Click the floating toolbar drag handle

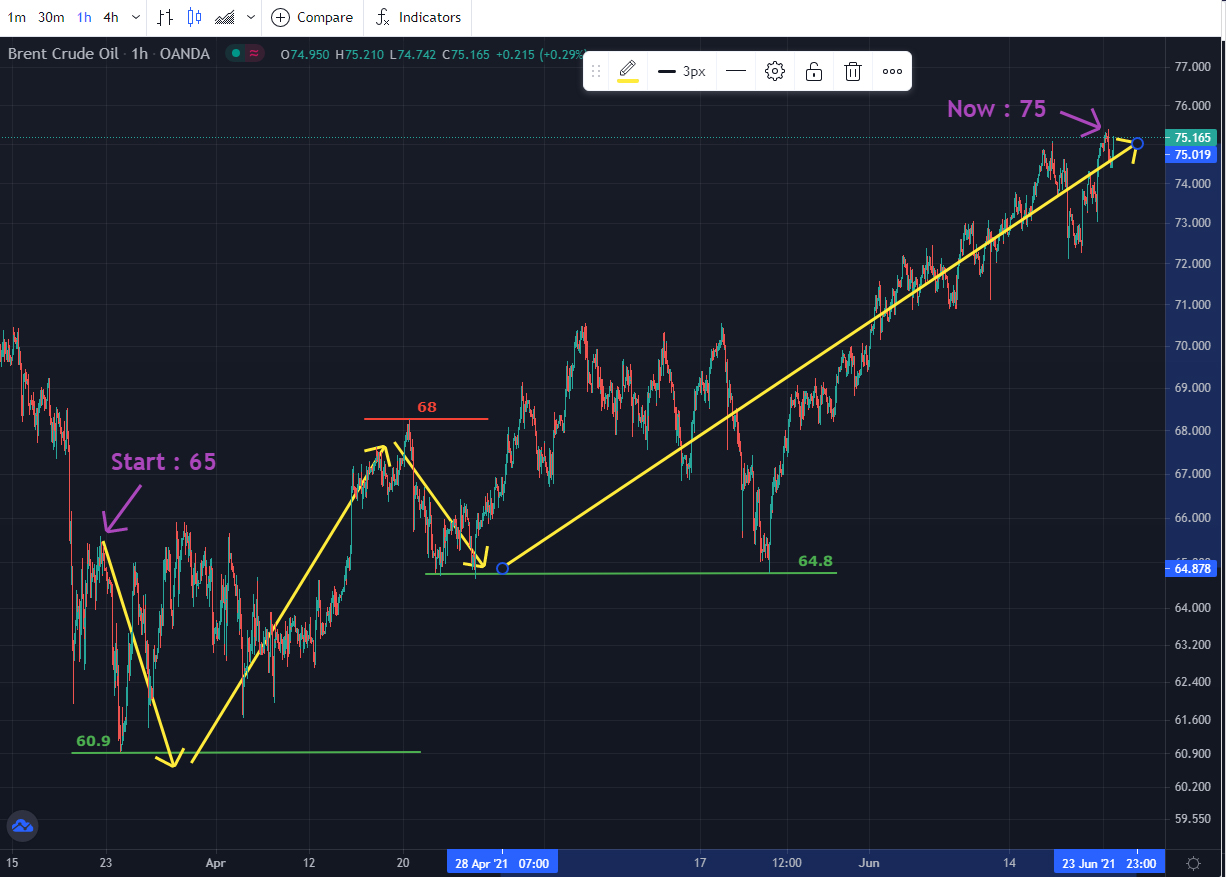coord(596,71)
